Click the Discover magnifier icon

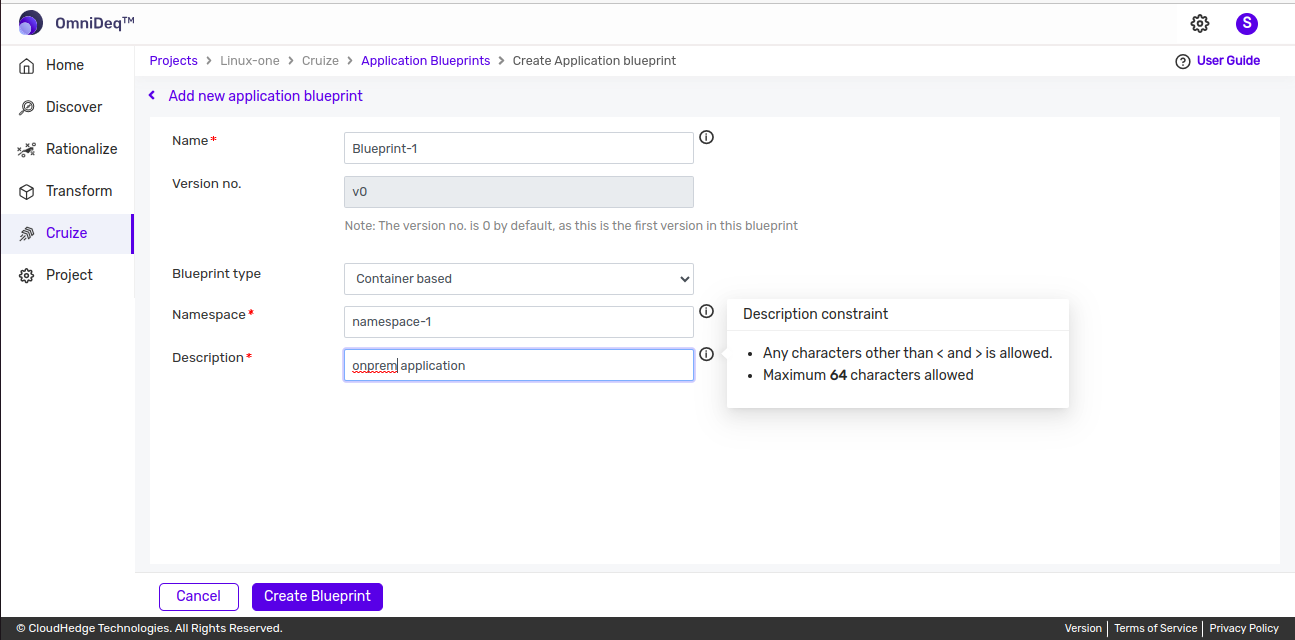(27, 107)
